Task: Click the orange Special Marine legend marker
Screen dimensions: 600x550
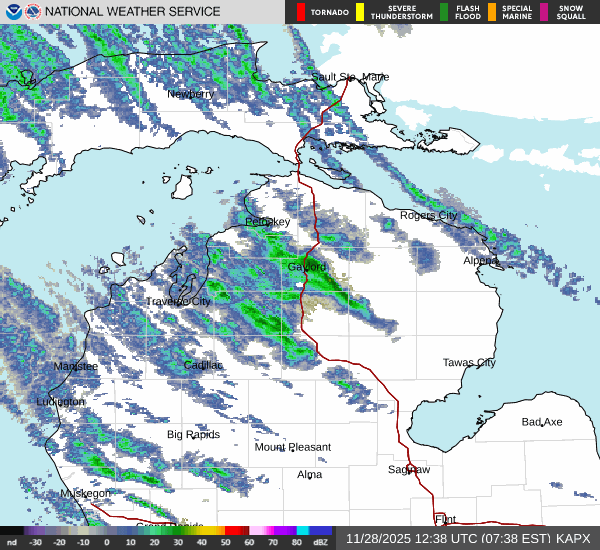Action: 493,12
